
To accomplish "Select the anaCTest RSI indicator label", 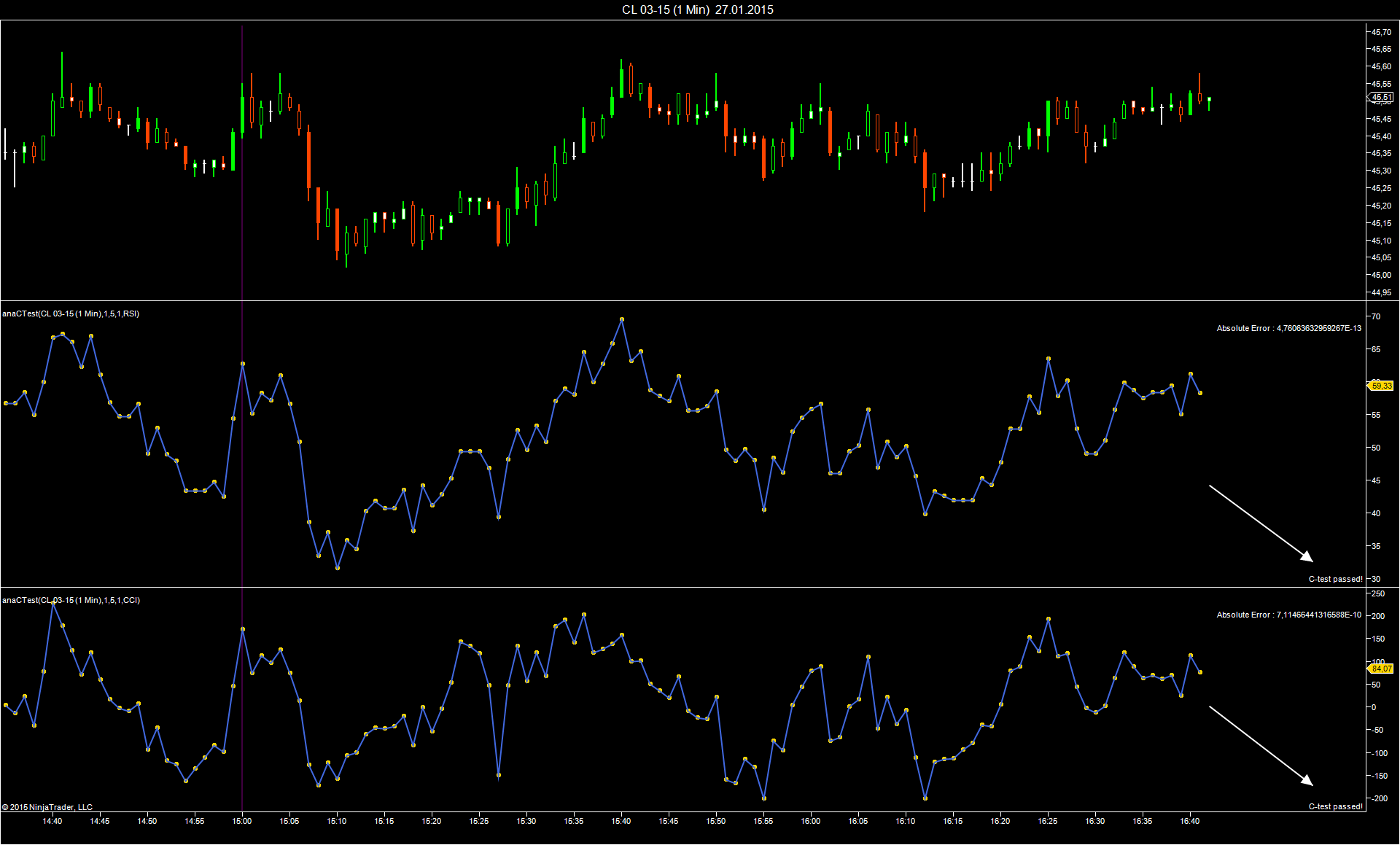I will (71, 314).
